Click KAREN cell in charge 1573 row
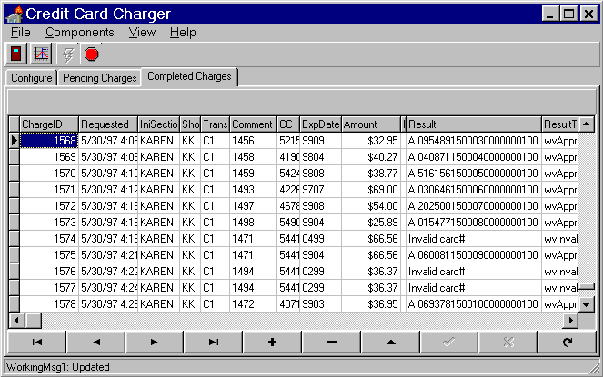This screenshot has height=377, width=603. point(158,222)
